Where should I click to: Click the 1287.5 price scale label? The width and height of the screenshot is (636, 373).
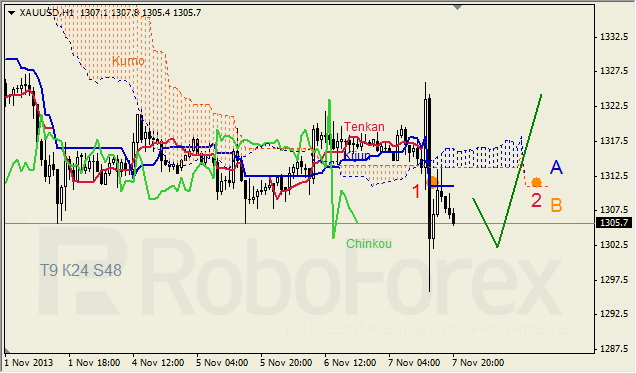(614, 348)
